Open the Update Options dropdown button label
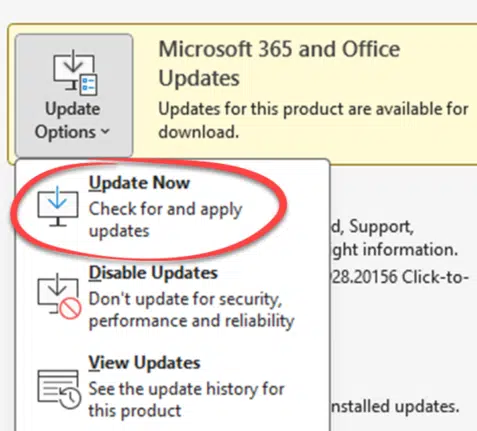Viewport: 477px width, 431px height. pyautogui.click(x=72, y=120)
